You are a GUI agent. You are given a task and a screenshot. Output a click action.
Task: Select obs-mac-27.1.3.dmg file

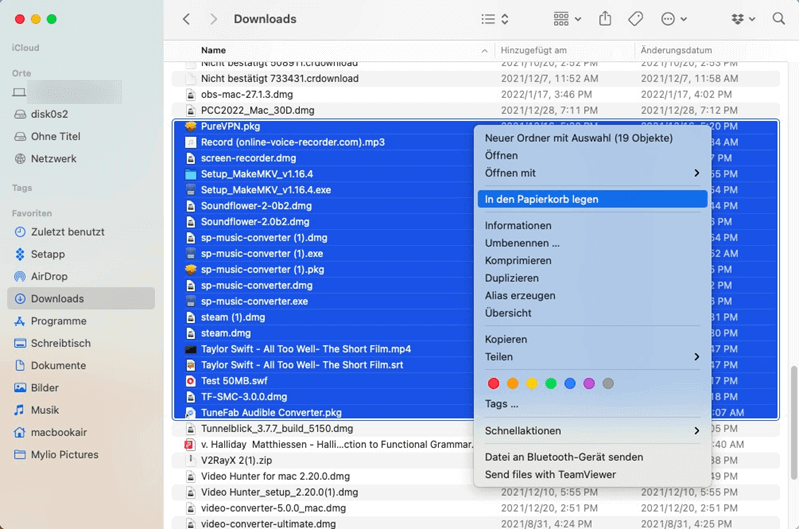247,95
